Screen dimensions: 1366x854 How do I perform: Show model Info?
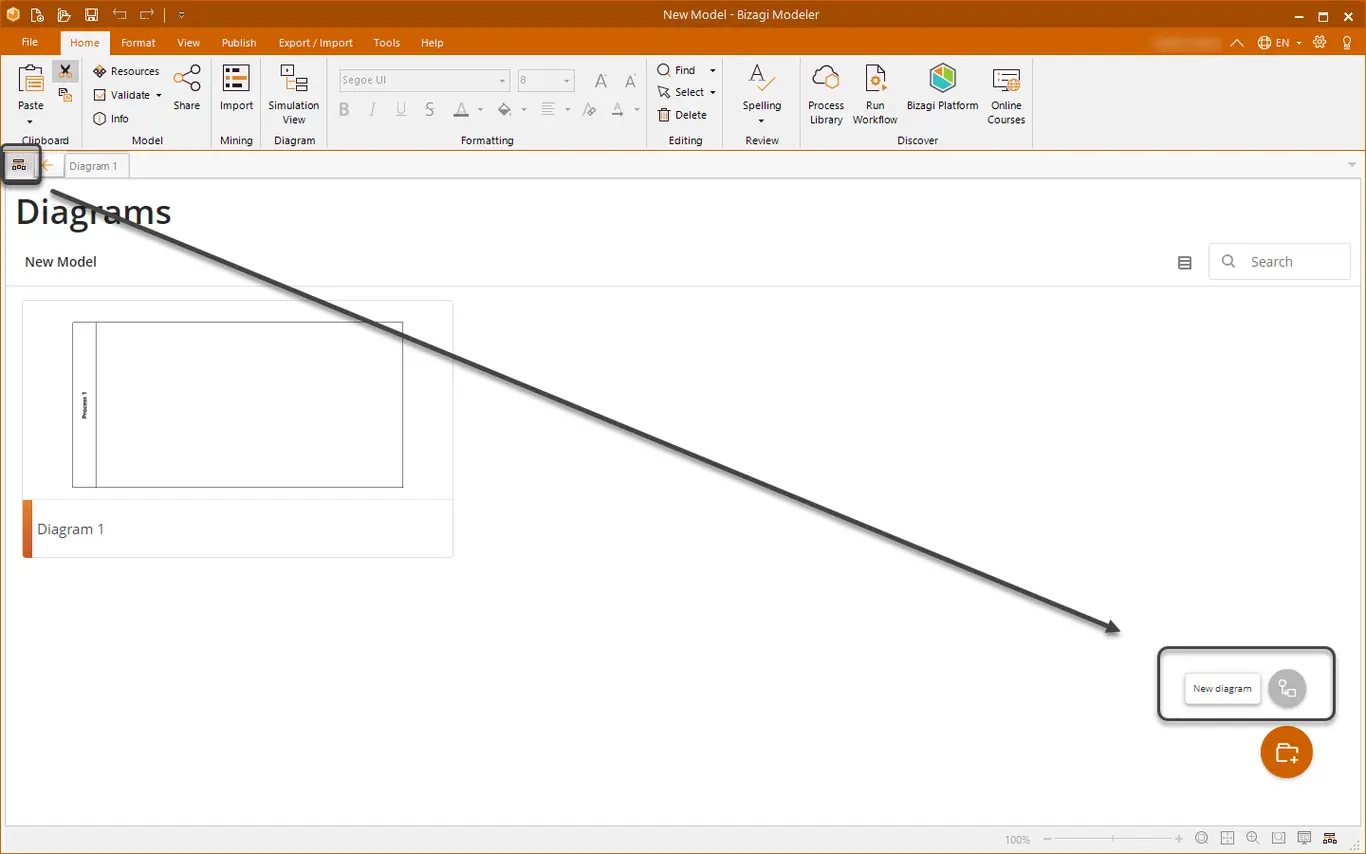(111, 118)
